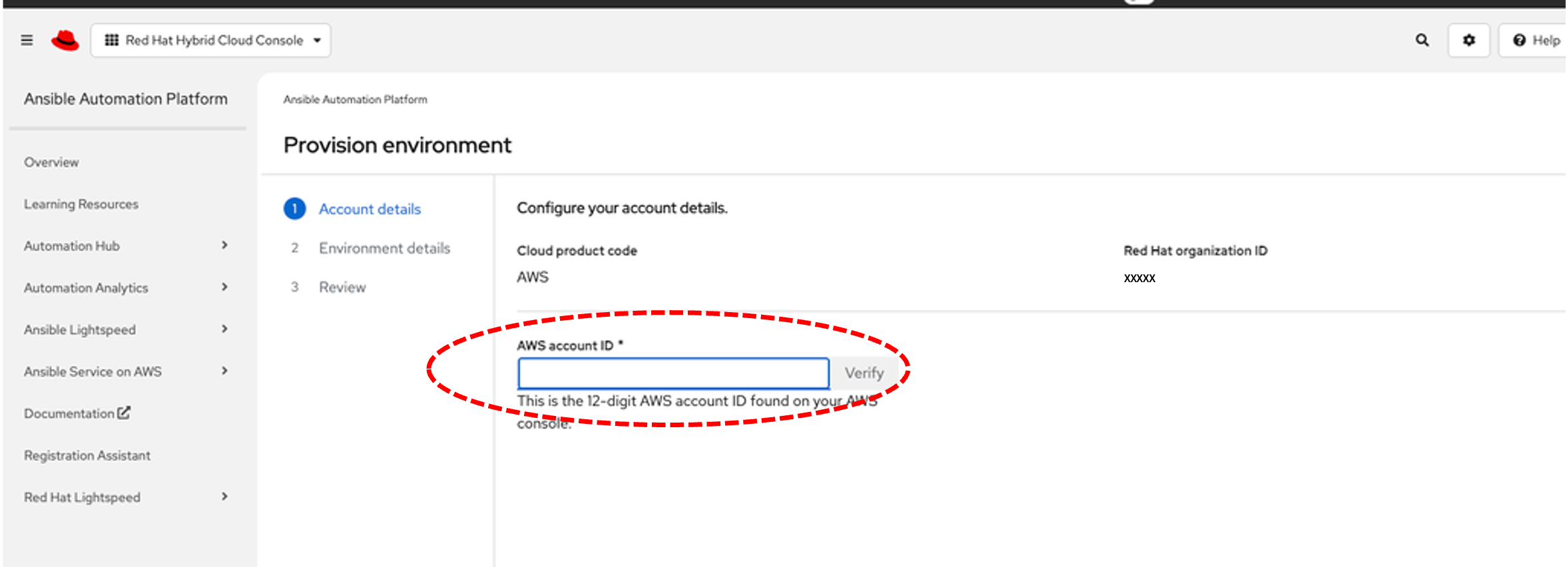Expand Automation Analytics section
The width and height of the screenshot is (1568, 567).
click(x=127, y=288)
